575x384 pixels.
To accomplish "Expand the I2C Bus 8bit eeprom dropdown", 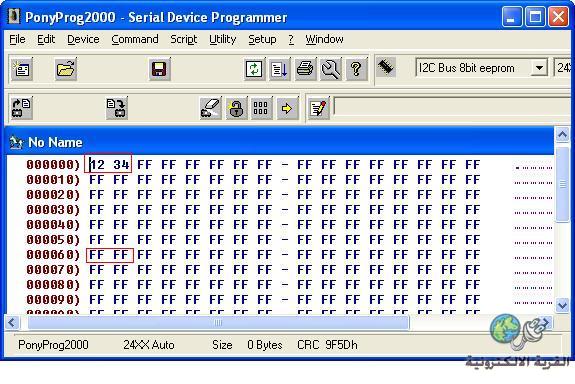I will click(539, 68).
